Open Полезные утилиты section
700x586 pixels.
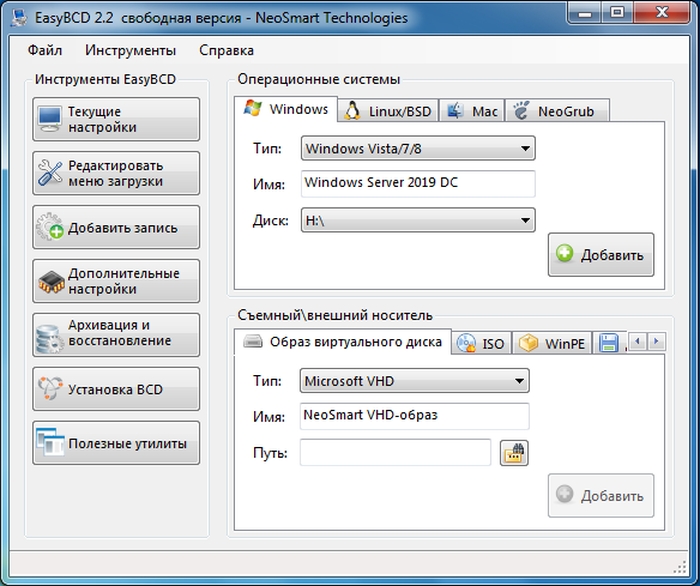pos(116,443)
